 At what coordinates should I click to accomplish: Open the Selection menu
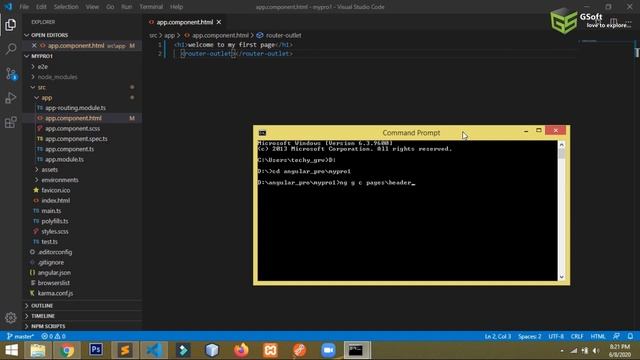pos(66,7)
